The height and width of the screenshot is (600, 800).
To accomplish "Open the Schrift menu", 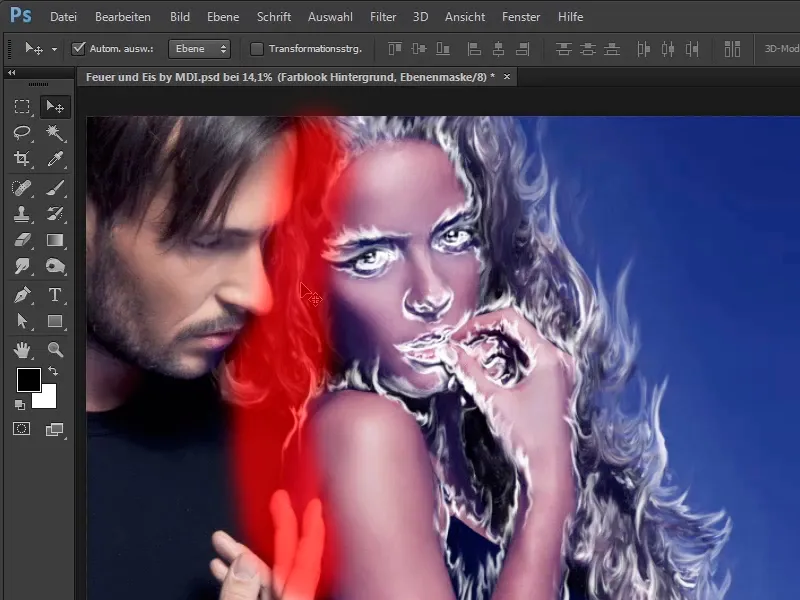I will coord(274,17).
